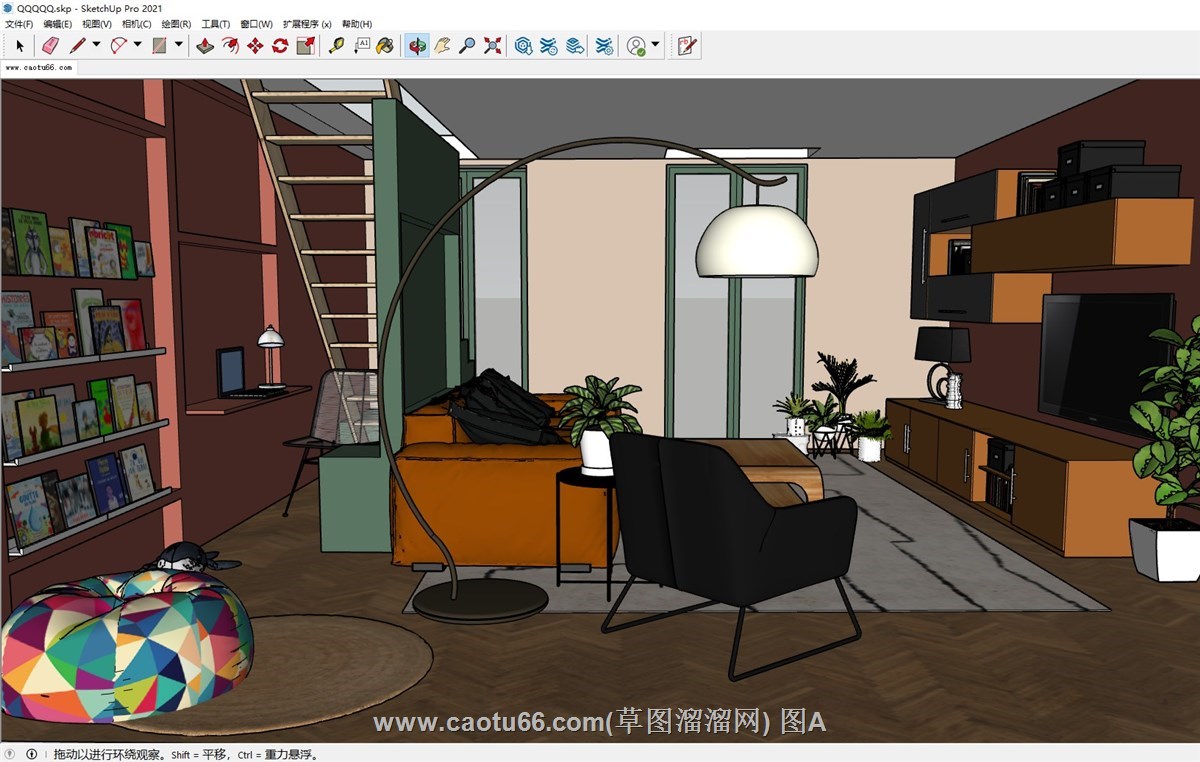The width and height of the screenshot is (1200, 762).
Task: Expand the Line tool dropdown arrow
Action: click(96, 44)
